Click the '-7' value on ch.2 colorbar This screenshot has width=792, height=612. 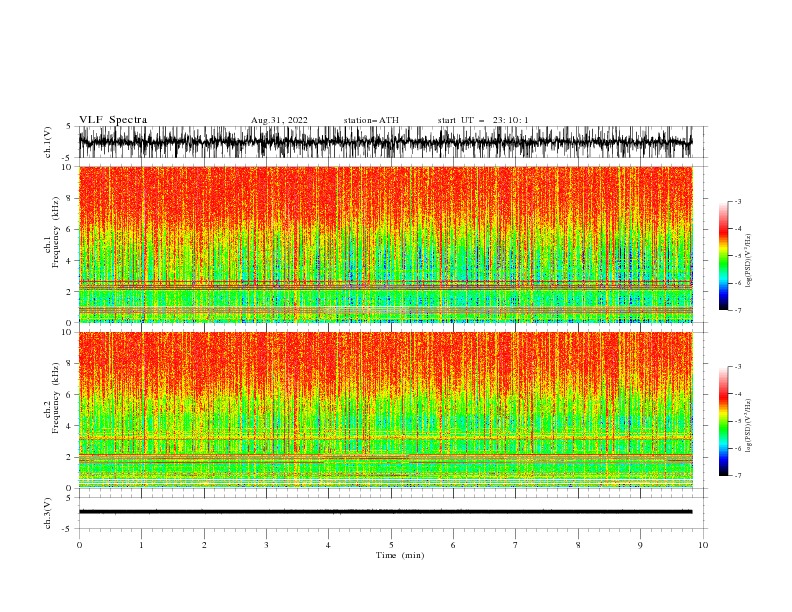737,476
